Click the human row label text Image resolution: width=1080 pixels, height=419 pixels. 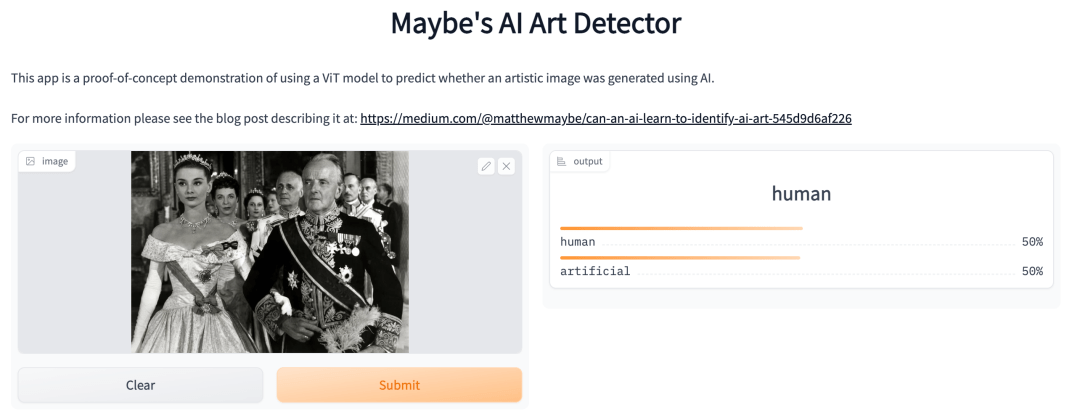[x=578, y=242]
